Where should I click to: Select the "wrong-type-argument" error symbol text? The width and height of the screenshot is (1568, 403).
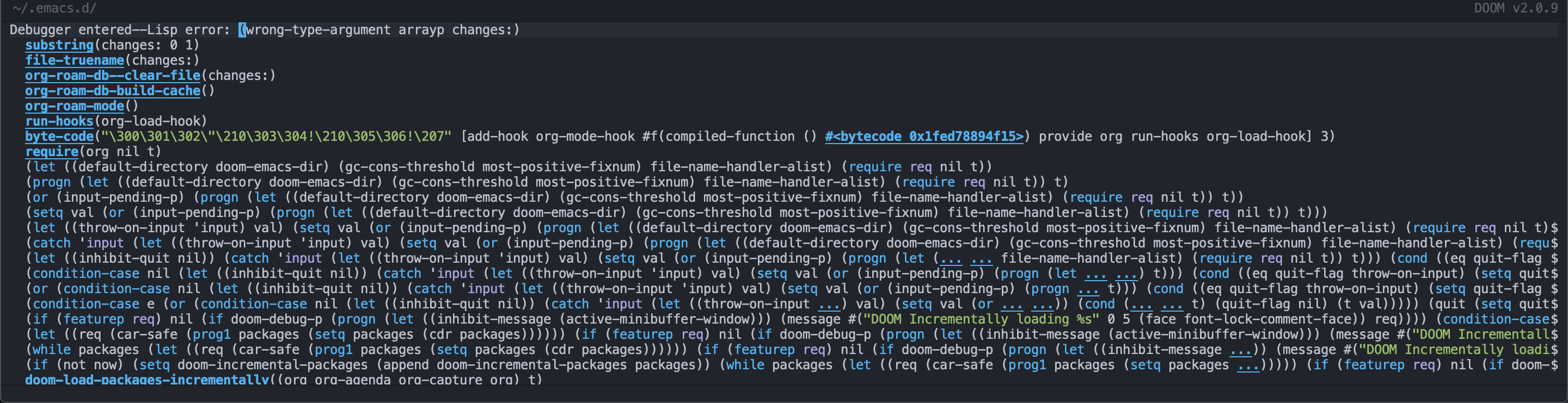point(318,30)
